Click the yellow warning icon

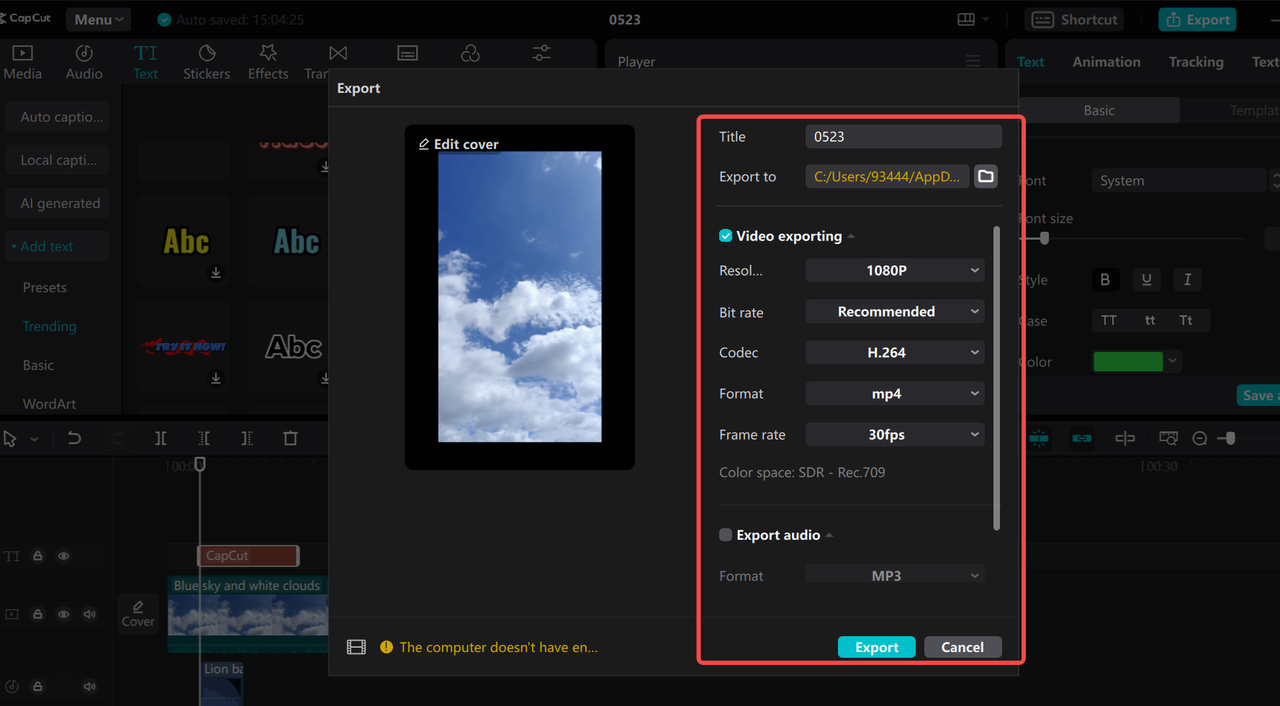[386, 647]
